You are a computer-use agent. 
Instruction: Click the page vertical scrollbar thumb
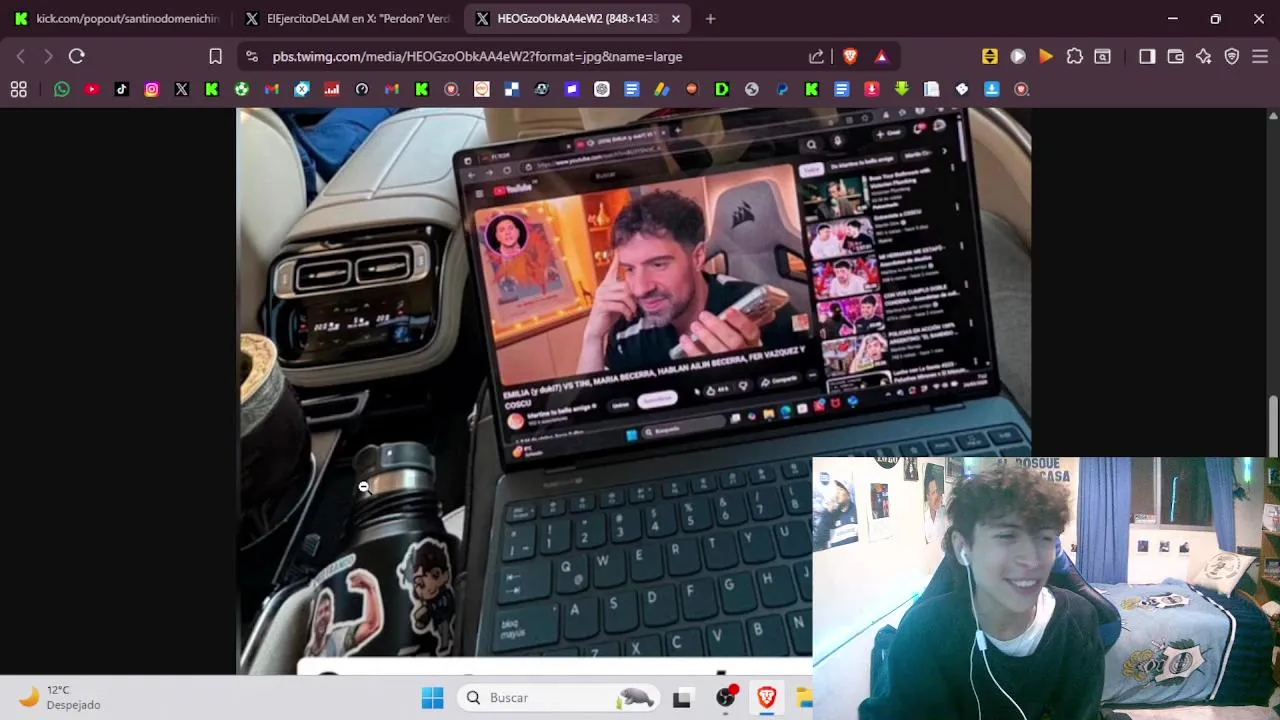tap(1273, 426)
